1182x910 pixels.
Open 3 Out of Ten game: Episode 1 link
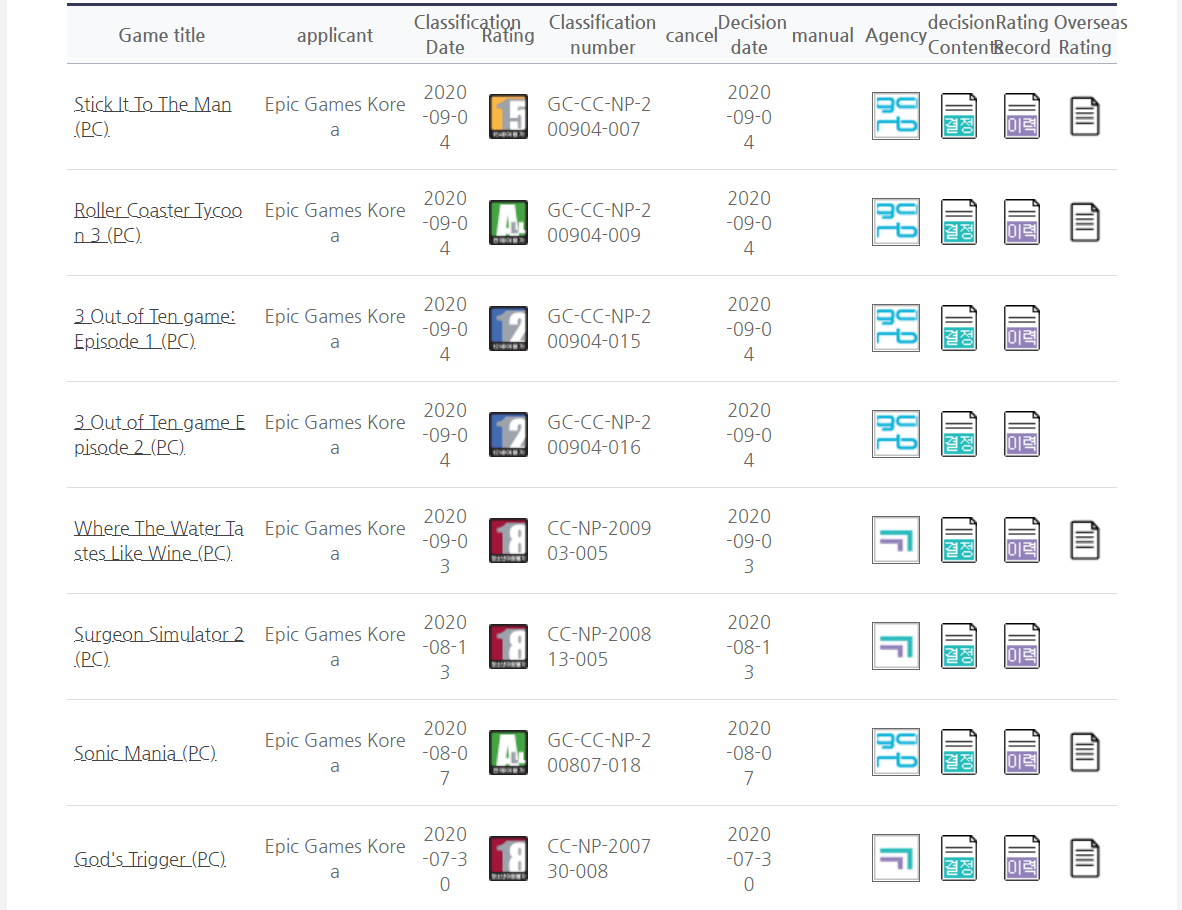click(x=155, y=329)
